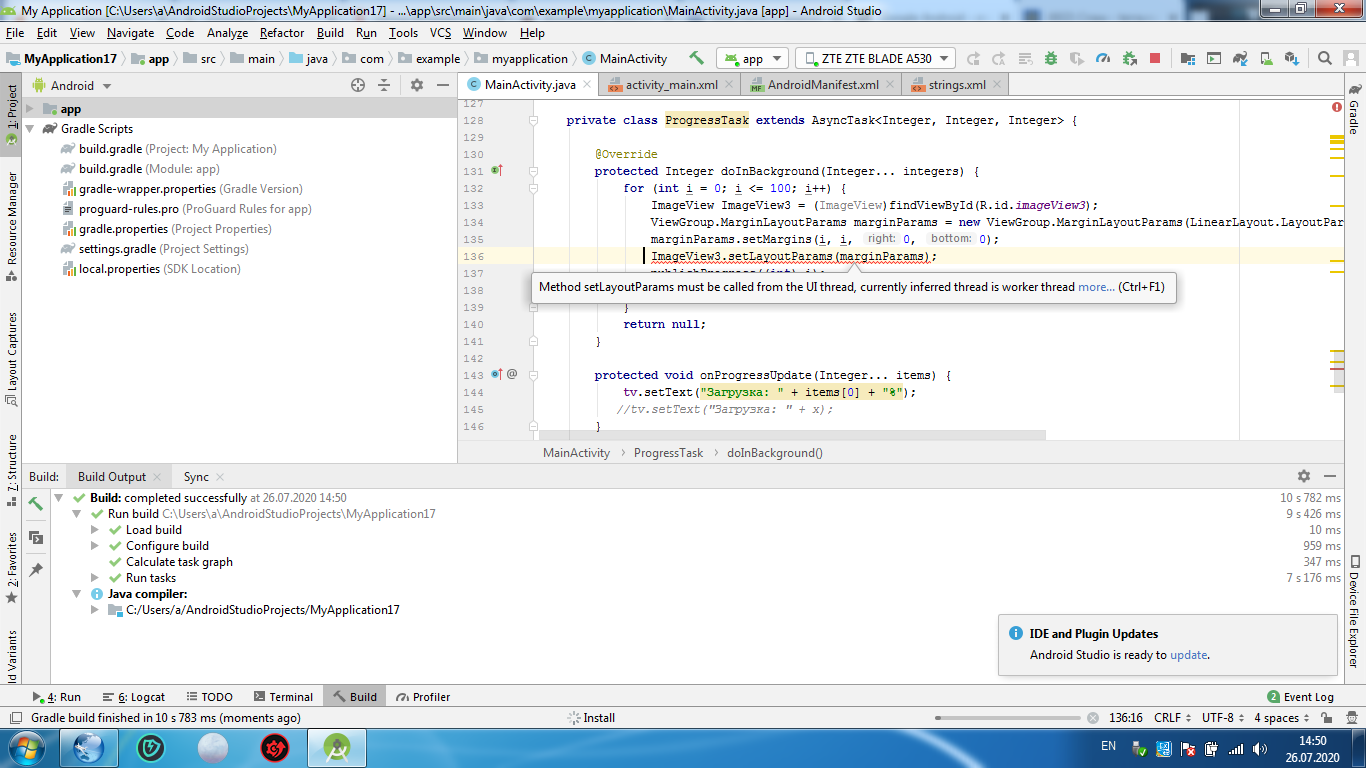Open the Refactor menu
Viewport: 1366px width, 768px height.
pos(282,33)
